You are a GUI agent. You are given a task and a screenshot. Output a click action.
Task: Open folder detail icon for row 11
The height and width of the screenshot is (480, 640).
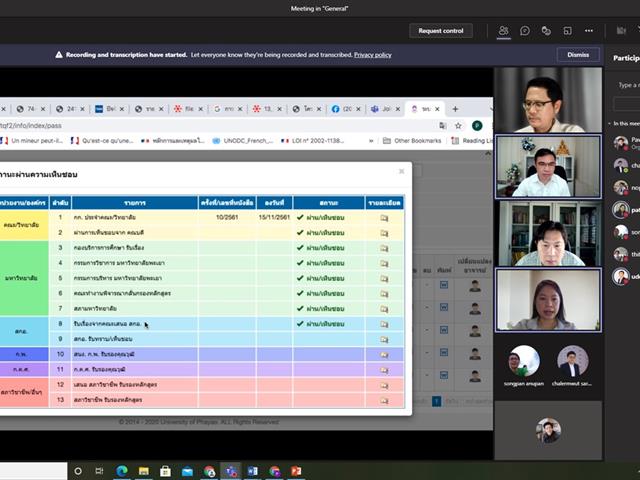[x=384, y=370]
